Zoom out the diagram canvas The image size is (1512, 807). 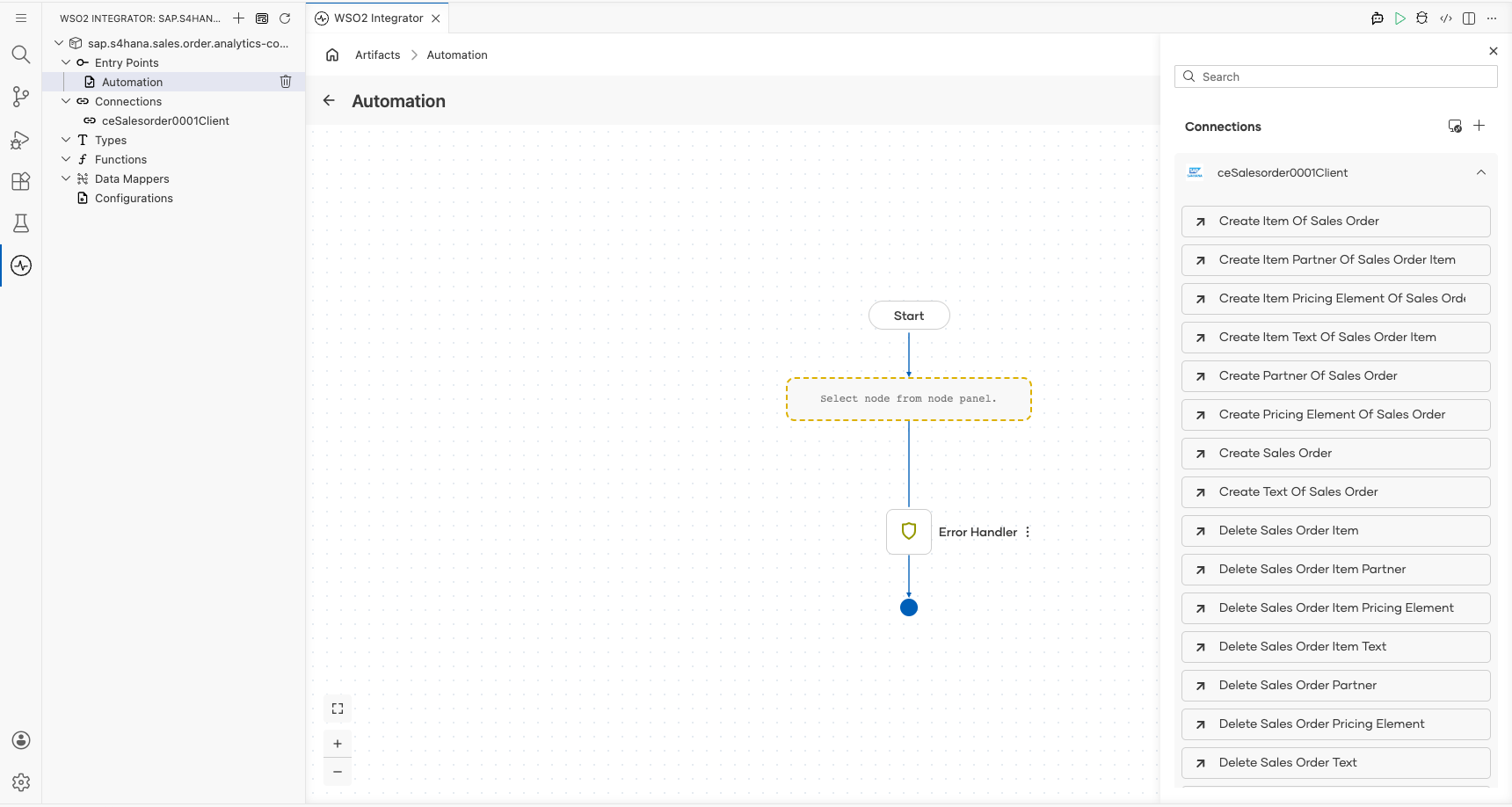tap(338, 772)
